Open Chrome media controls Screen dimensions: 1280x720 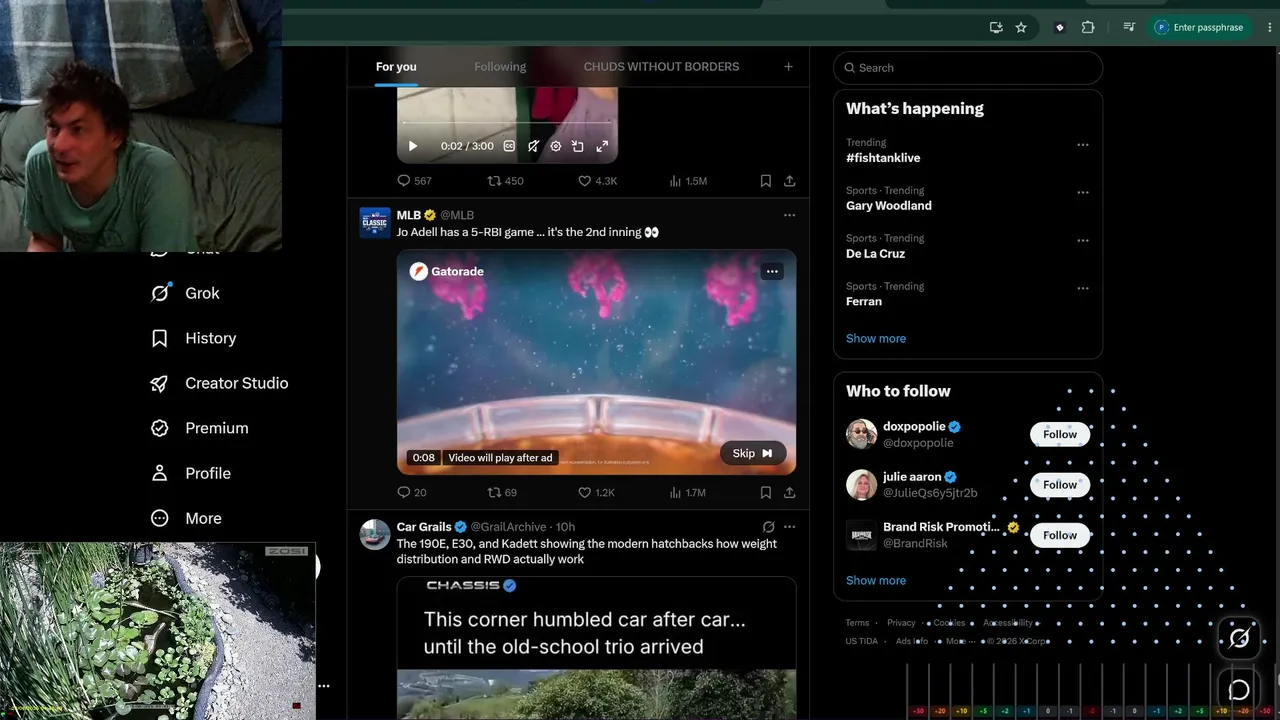click(1129, 28)
